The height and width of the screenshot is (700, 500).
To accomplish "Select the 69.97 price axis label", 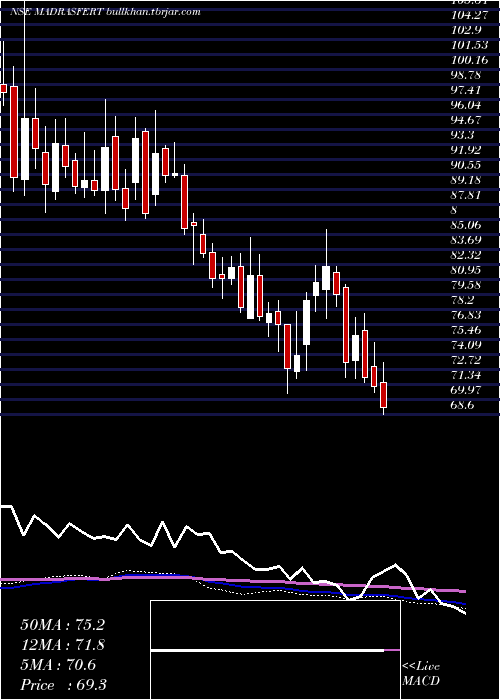I will coord(466,390).
